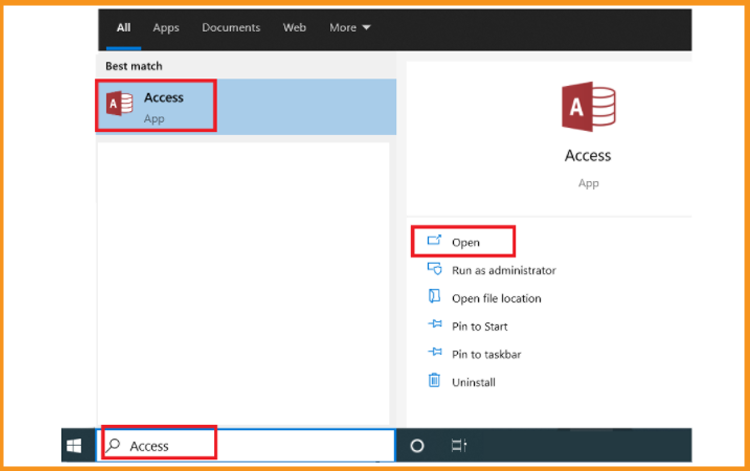Click the Best match heading
The image size is (750, 471).
coord(134,66)
